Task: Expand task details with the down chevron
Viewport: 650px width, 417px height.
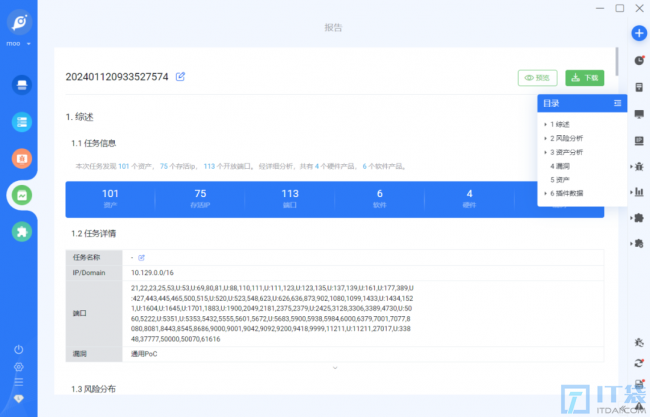Action: [x=335, y=368]
